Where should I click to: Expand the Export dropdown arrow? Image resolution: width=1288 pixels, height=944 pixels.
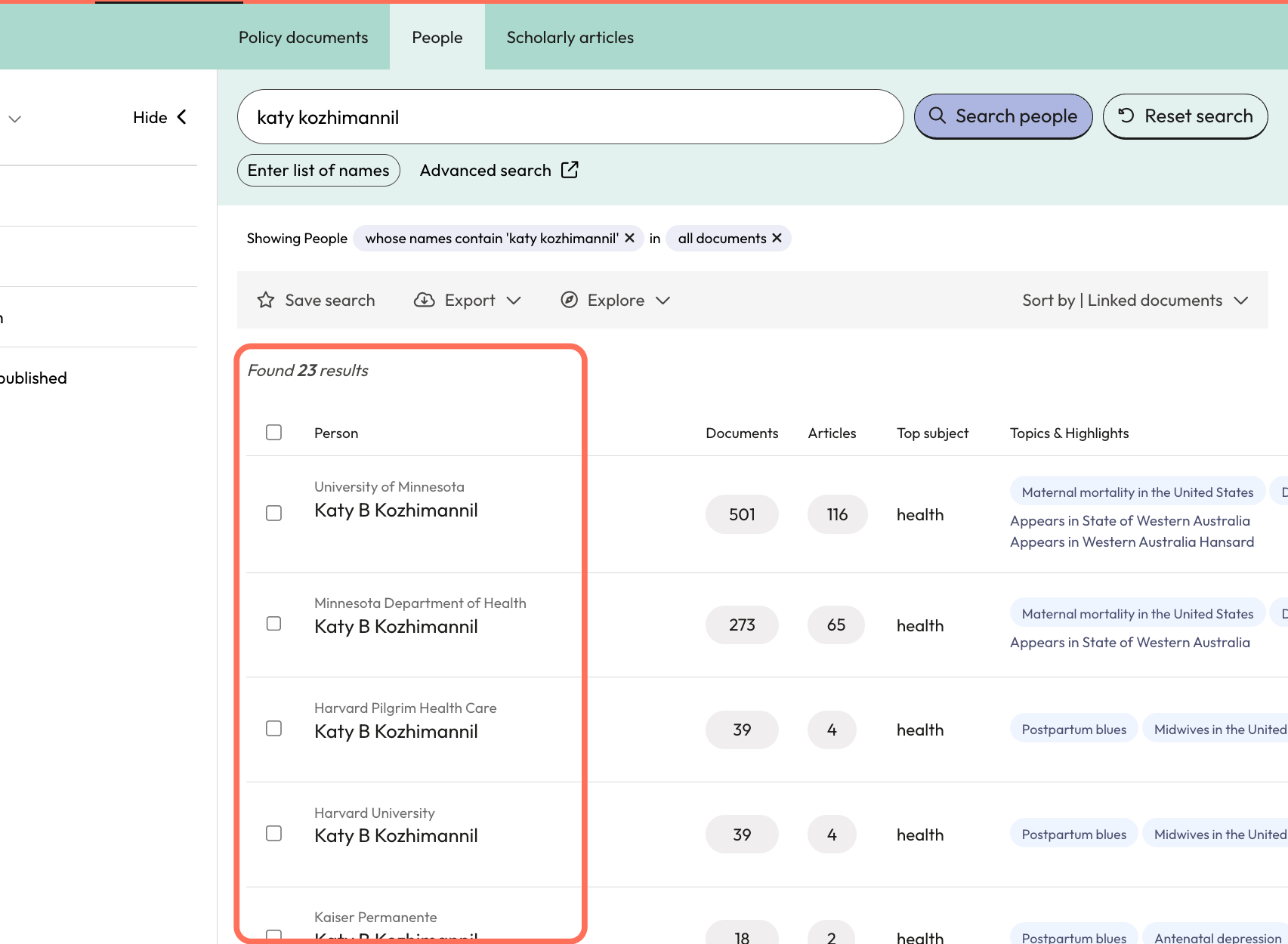pos(514,301)
